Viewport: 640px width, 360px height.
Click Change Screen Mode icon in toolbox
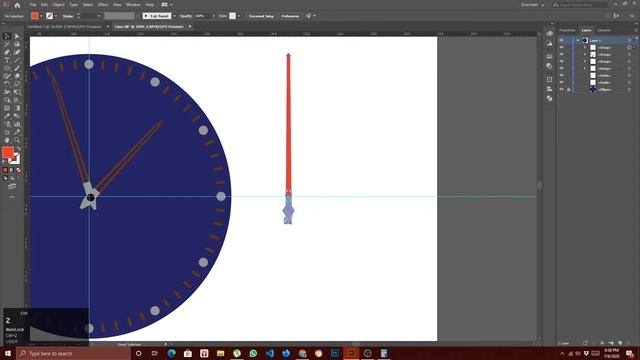[x=12, y=187]
